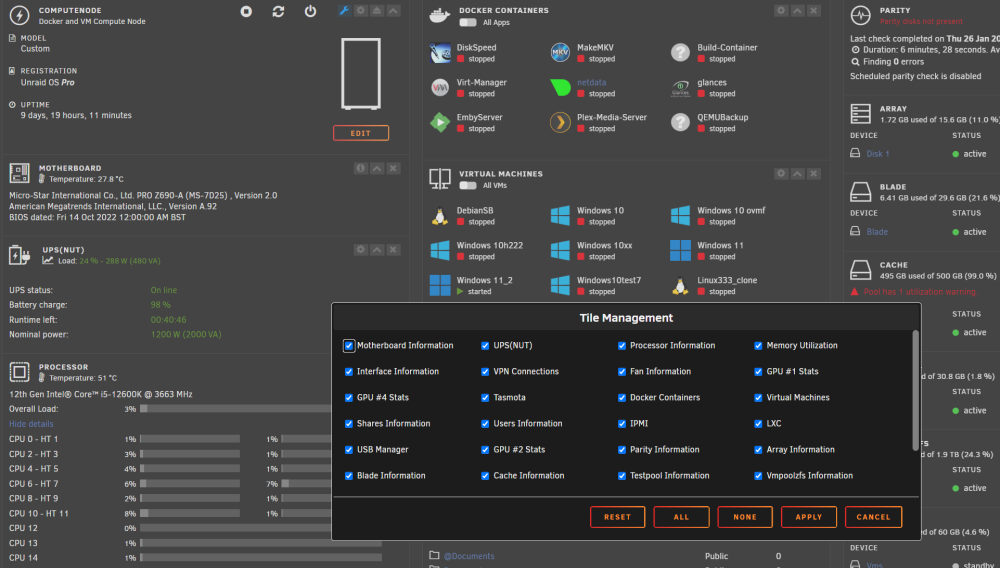This screenshot has width=1000, height=568.
Task: Click the CANCEL button in Tile Management
Action: 873,517
